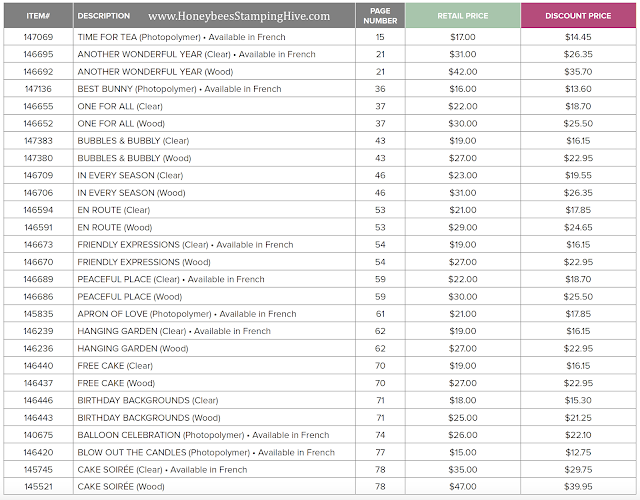640x500 pixels.
Task: Select CAKE SOIRÉE (Wood) description
Action: 121,487
